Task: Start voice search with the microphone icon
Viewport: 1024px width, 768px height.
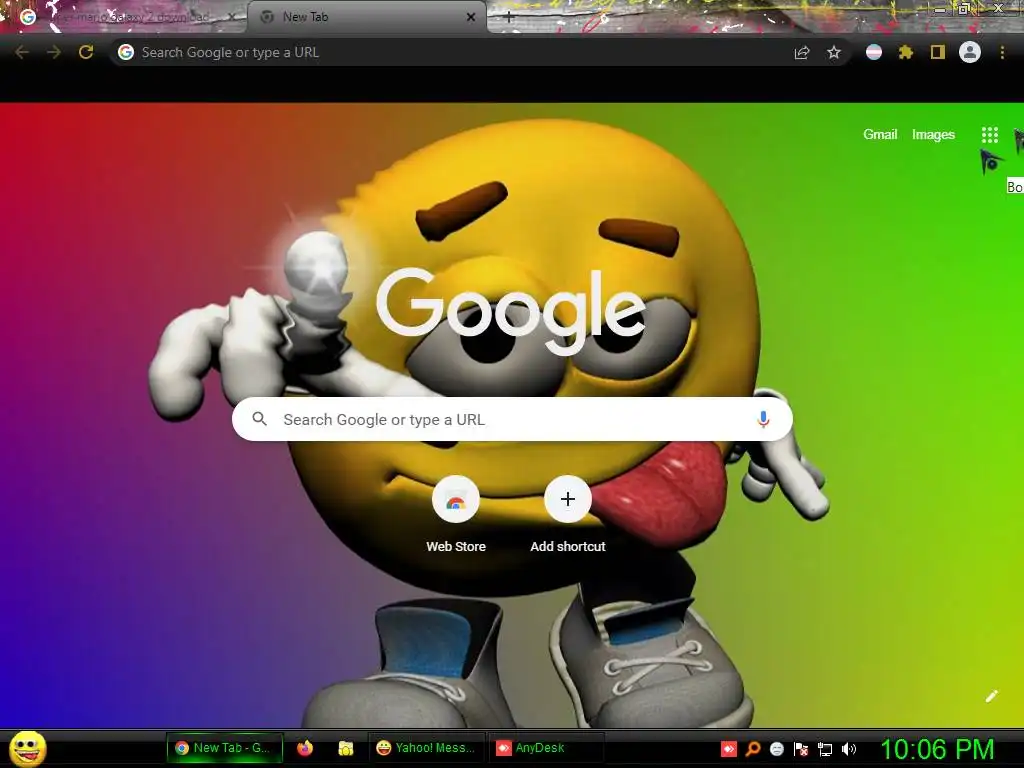Action: (x=763, y=419)
